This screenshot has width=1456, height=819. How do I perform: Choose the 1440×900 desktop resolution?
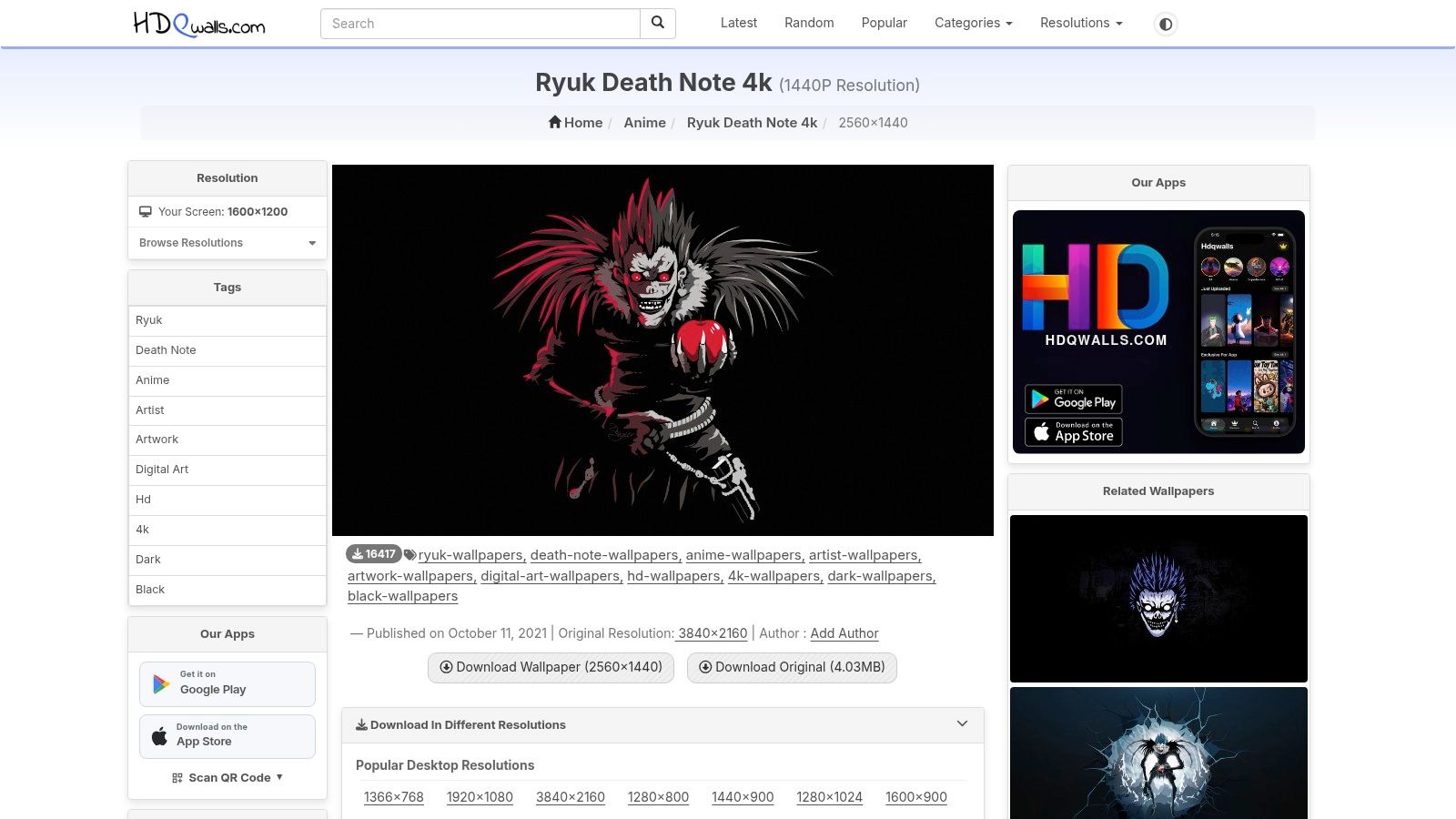click(743, 797)
